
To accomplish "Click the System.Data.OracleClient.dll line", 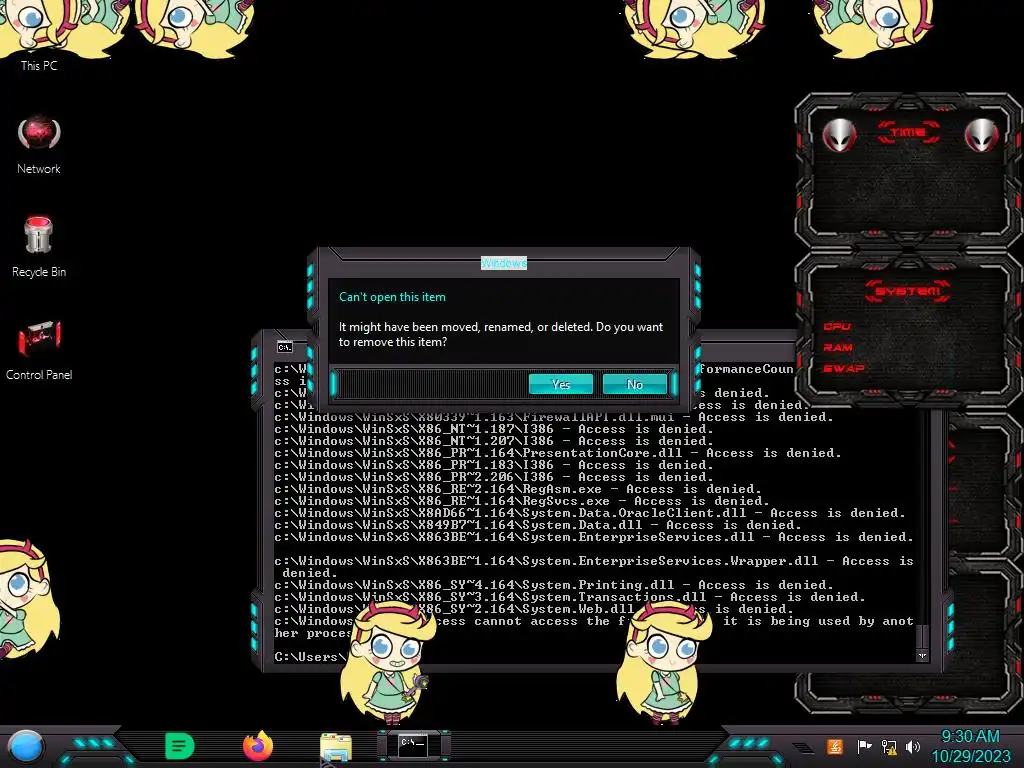I will click(x=590, y=513).
